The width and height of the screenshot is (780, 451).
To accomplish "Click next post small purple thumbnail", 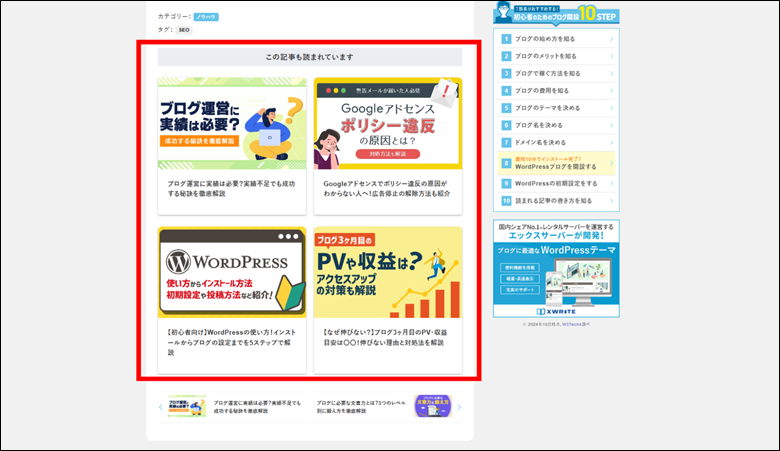I will pos(432,406).
